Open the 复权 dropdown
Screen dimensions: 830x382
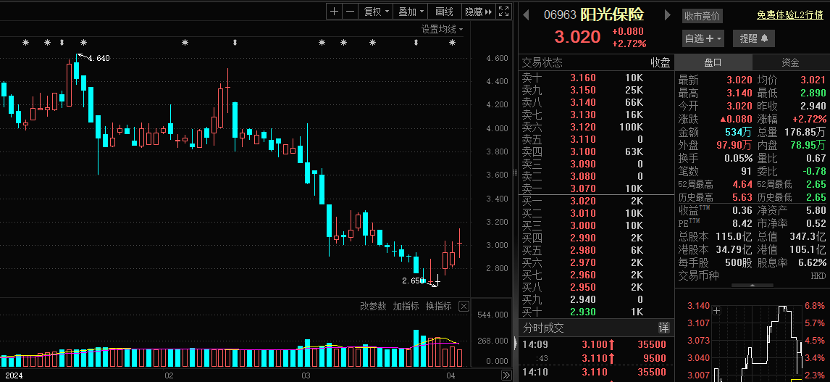tap(375, 12)
